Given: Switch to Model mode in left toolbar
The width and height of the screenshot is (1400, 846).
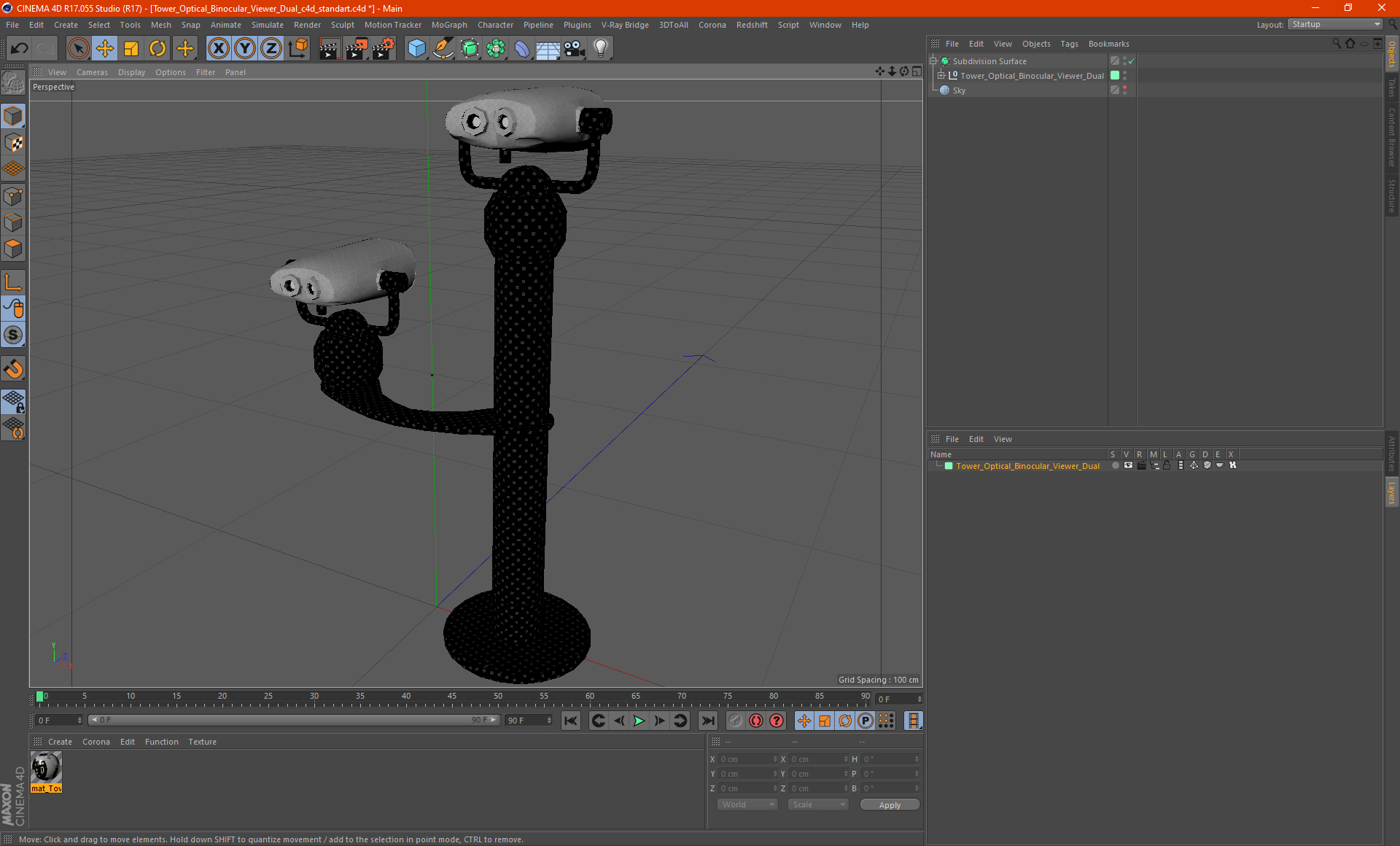Looking at the screenshot, I should 13,117.
